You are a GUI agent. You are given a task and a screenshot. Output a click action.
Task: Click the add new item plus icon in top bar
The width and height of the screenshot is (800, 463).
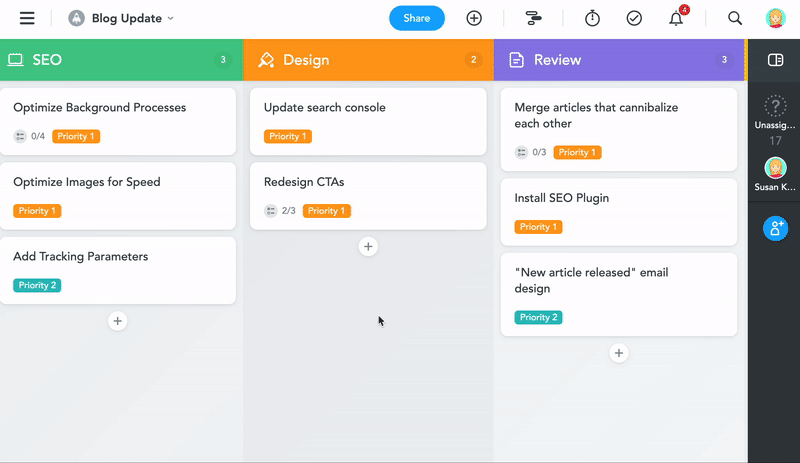point(474,18)
